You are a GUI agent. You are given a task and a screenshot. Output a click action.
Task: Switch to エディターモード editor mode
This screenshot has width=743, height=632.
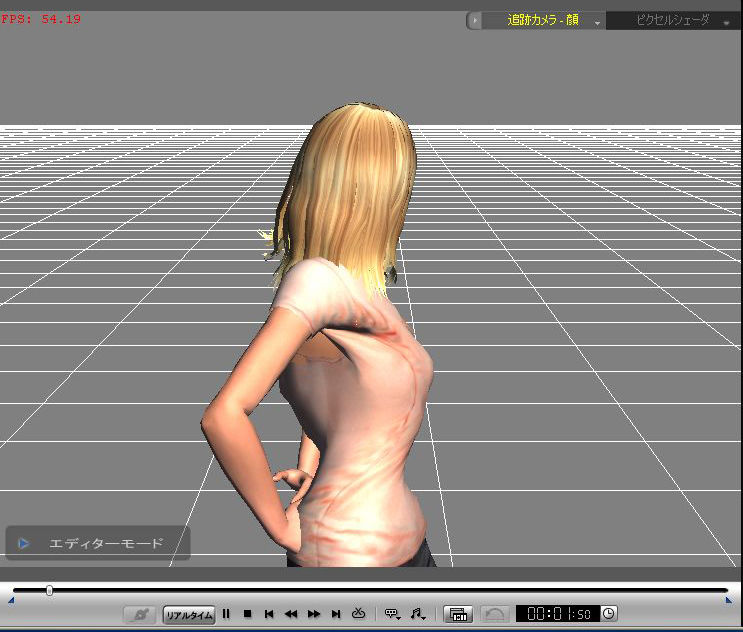[x=98, y=543]
